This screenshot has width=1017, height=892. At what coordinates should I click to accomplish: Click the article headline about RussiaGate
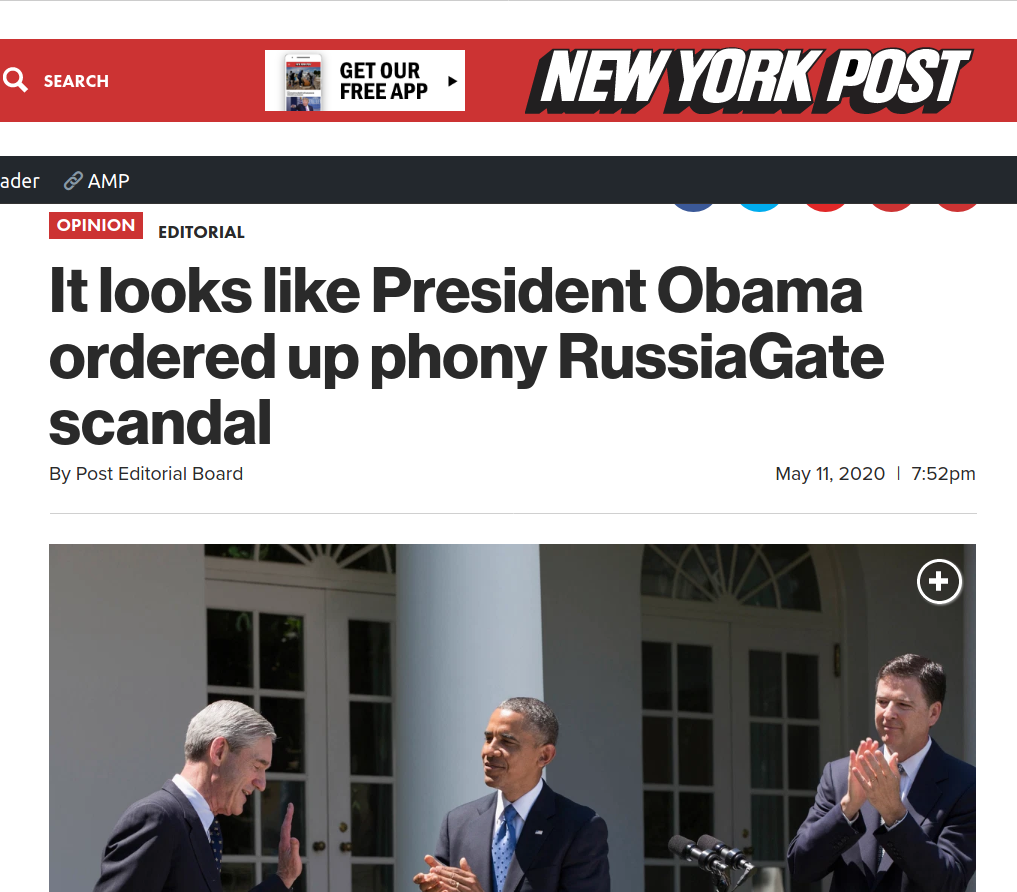coord(466,356)
